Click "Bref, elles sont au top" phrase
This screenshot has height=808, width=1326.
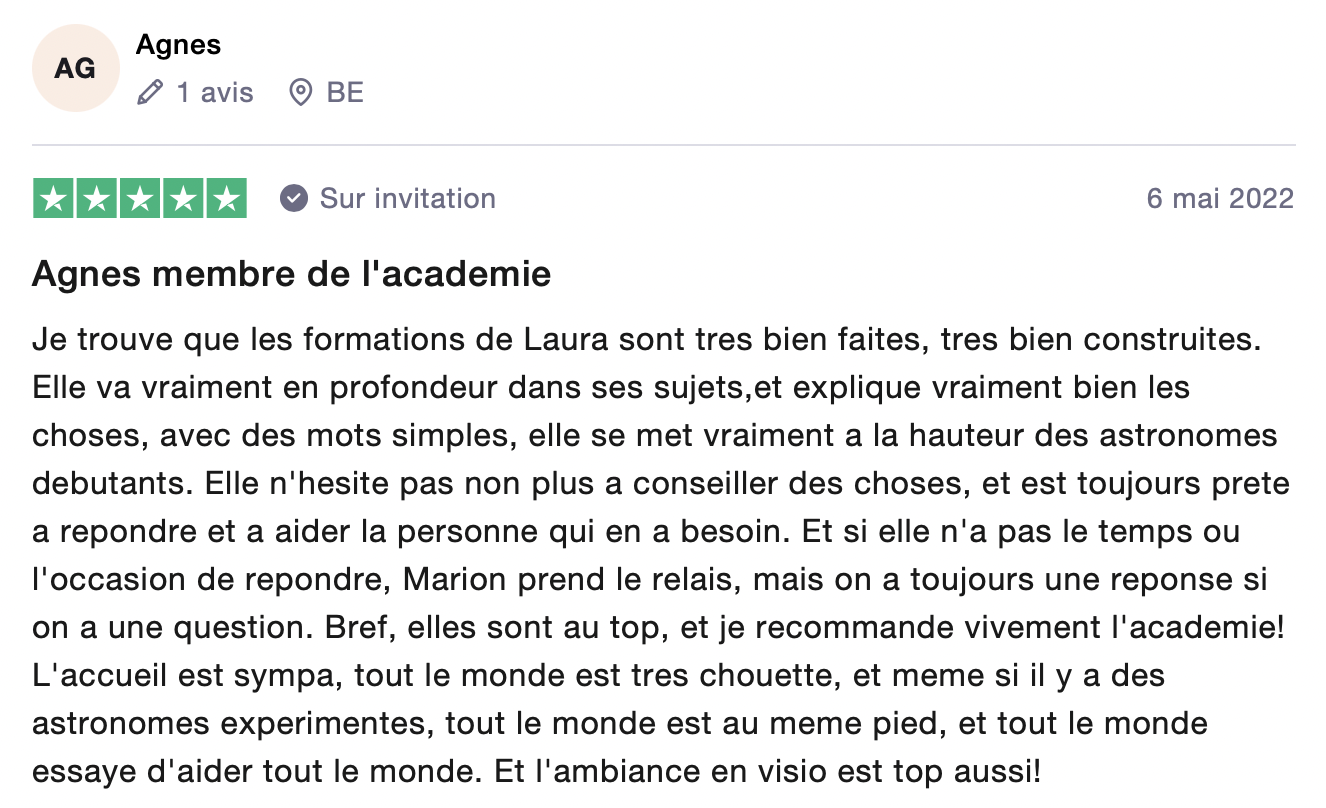487,628
